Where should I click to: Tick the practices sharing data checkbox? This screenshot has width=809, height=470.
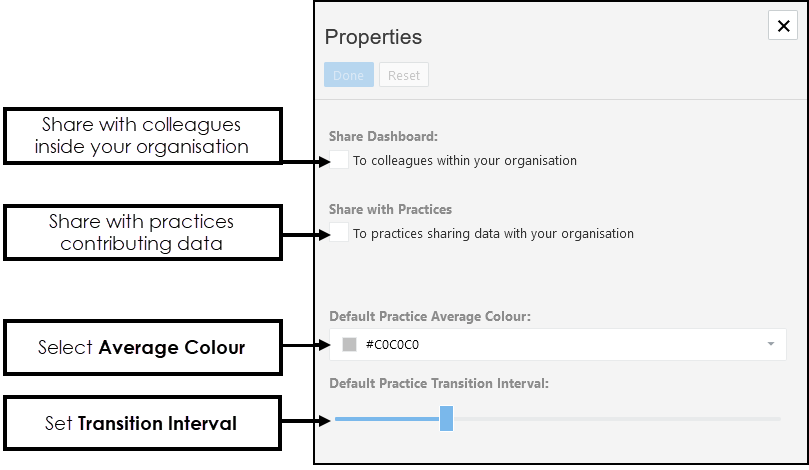click(339, 233)
